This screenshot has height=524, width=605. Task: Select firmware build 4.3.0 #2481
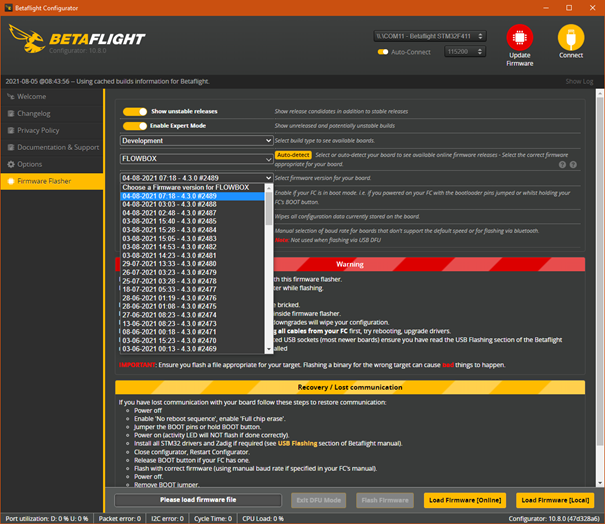(x=193, y=255)
